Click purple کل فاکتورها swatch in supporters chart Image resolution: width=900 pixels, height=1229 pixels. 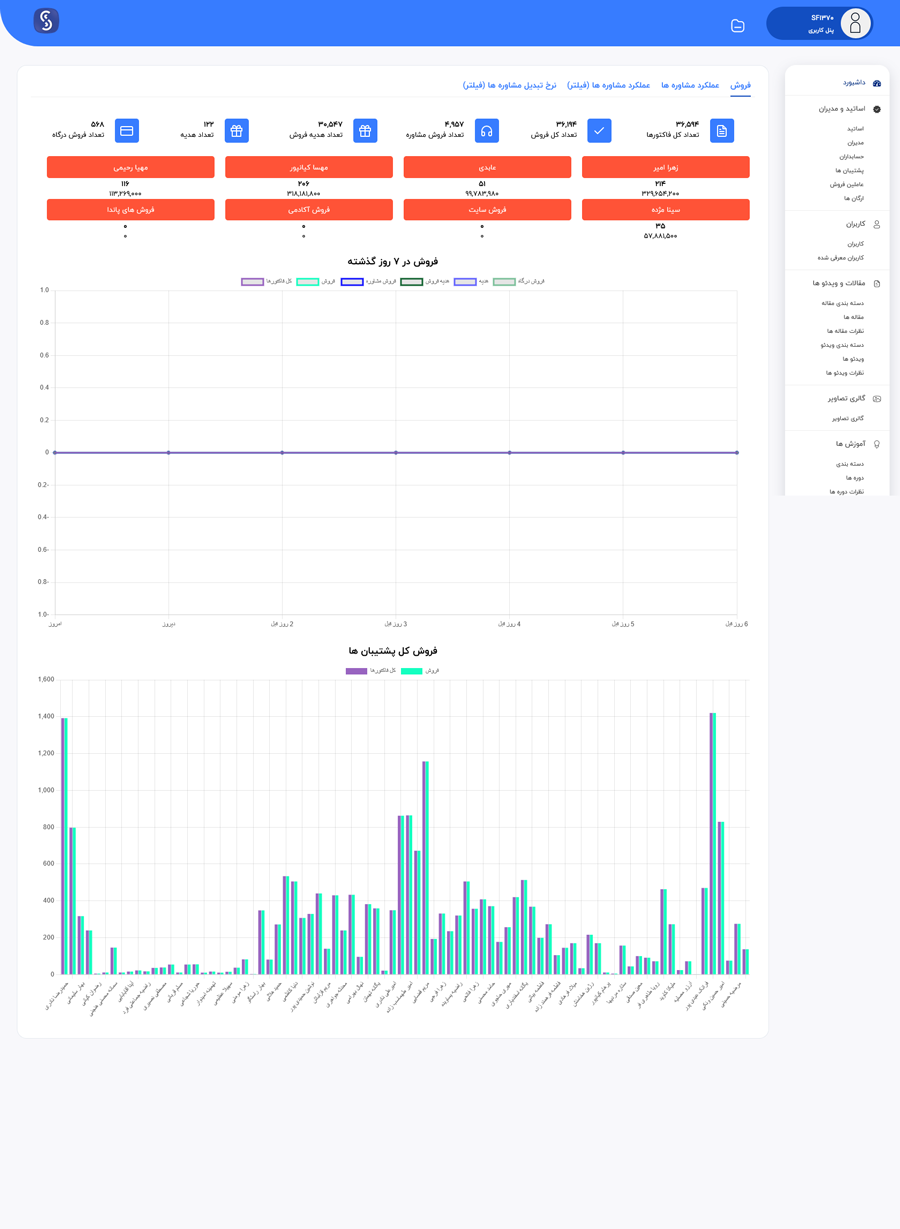coord(357,671)
